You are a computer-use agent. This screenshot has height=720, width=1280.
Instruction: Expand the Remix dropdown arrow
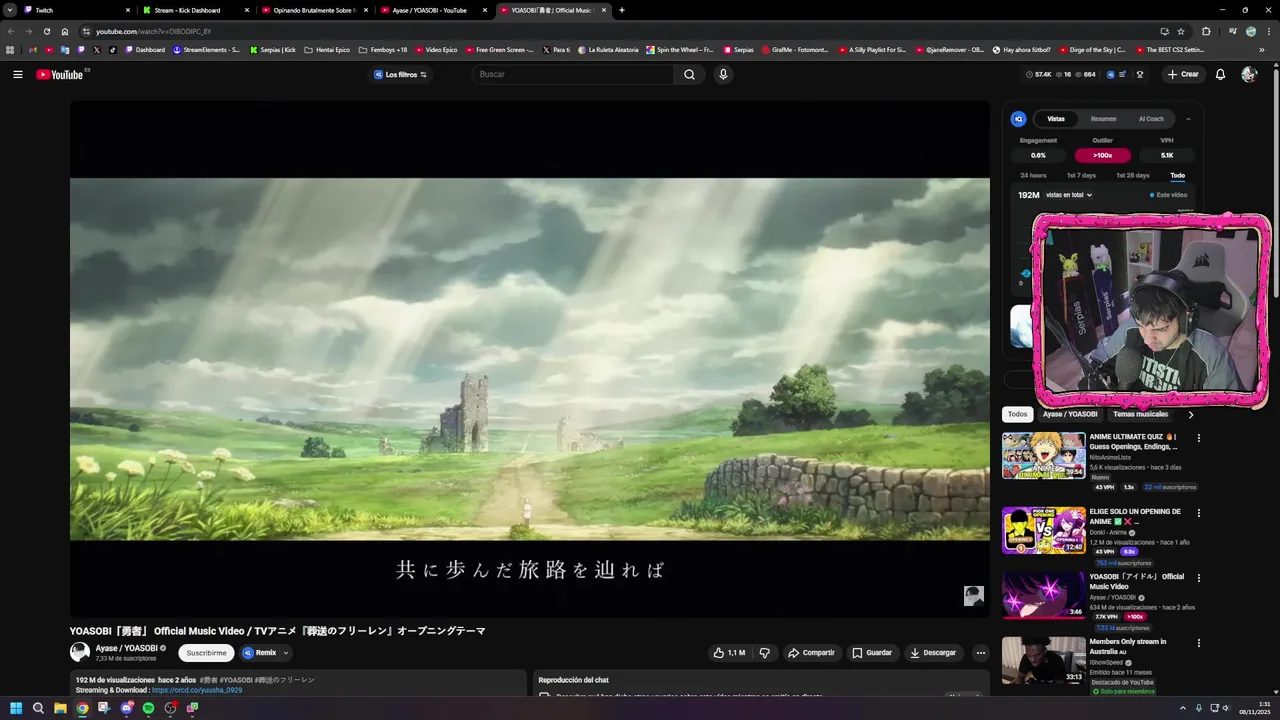tap(286, 653)
